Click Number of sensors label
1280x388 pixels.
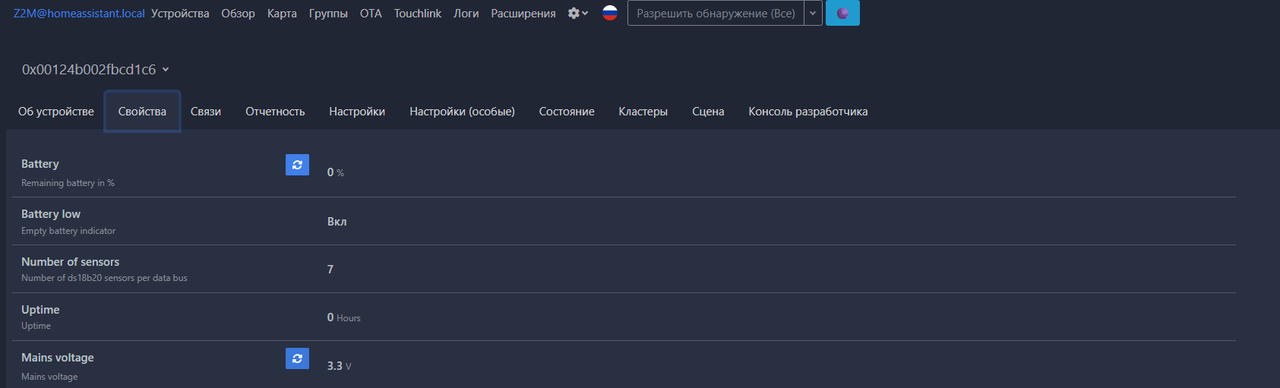[x=70, y=262]
